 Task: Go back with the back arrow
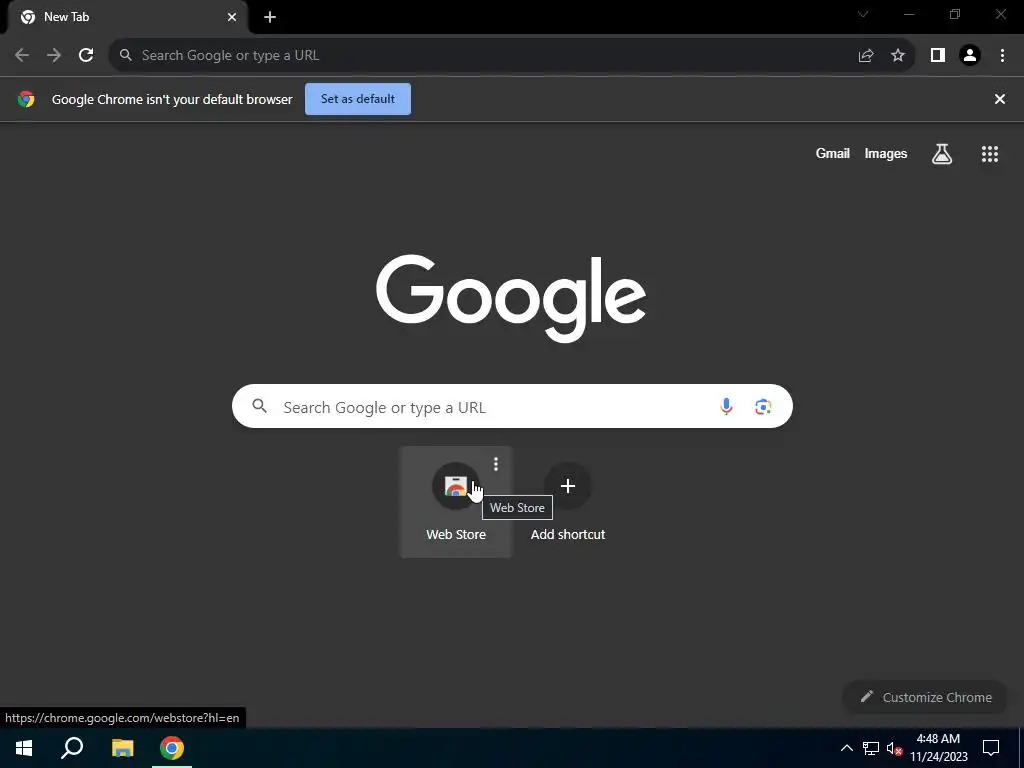point(22,55)
